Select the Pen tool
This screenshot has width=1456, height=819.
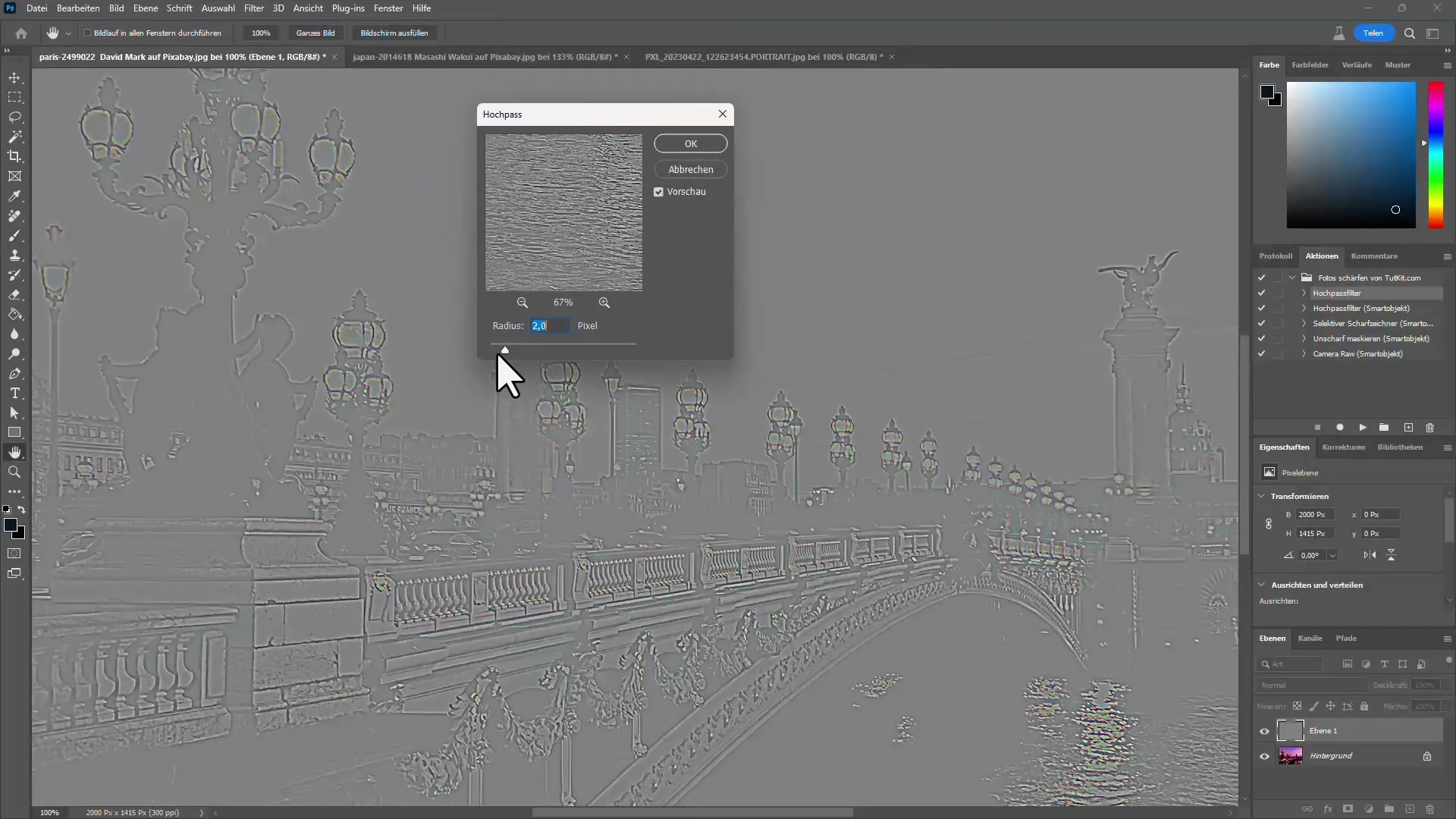point(14,373)
